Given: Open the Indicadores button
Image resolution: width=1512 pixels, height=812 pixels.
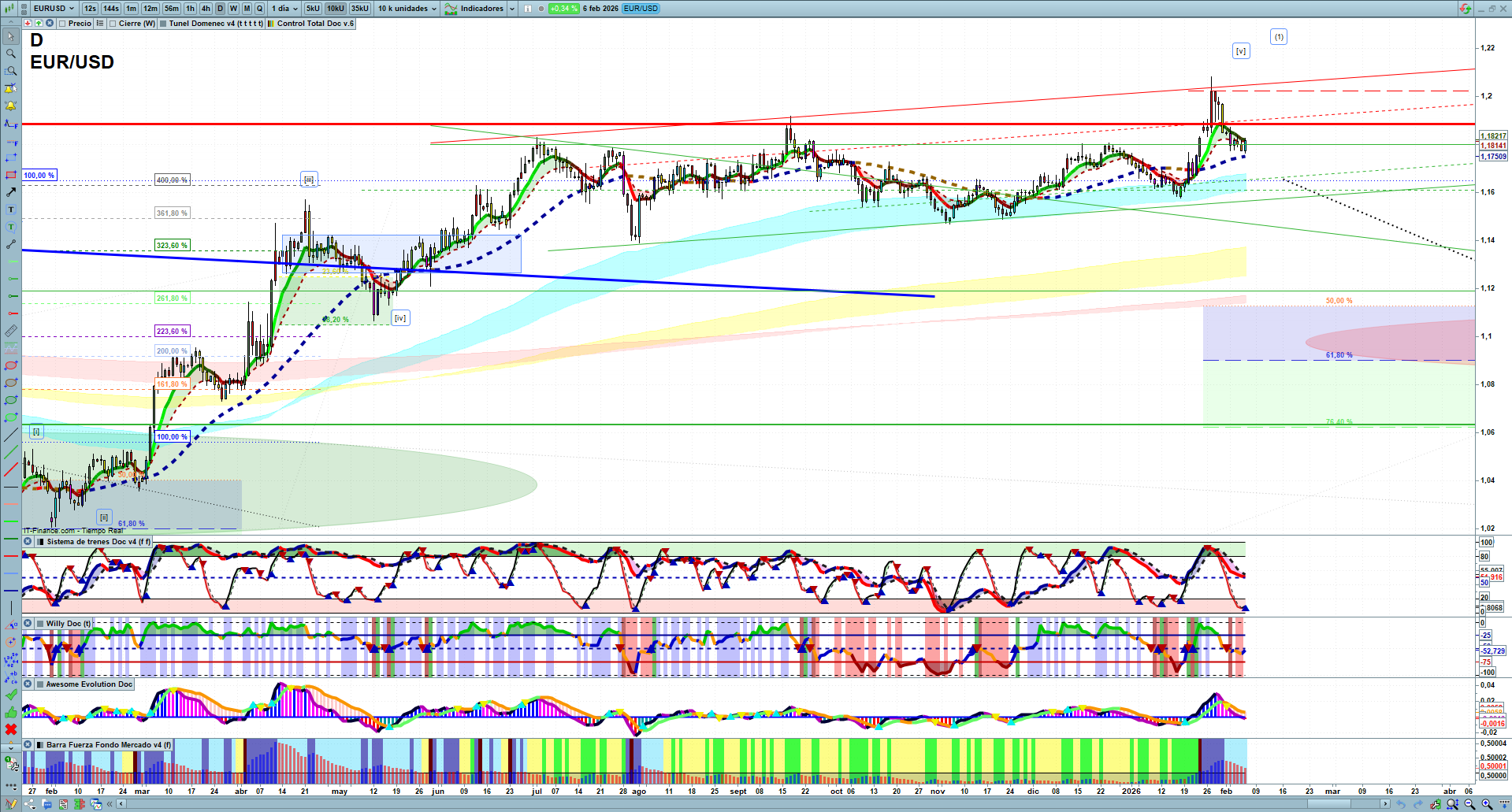Looking at the screenshot, I should pyautogui.click(x=481, y=9).
